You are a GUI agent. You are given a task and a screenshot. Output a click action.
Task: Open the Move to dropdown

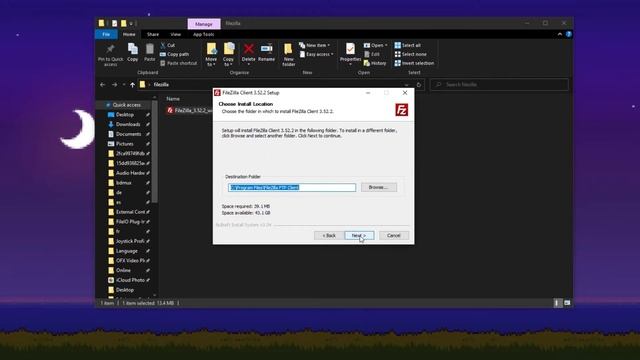point(211,55)
